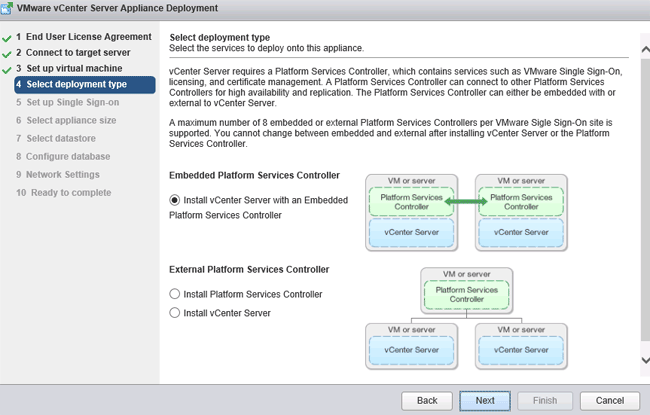Click the 'Select the services to deploy' subtitle
This screenshot has width=650, height=415.
click(267, 48)
